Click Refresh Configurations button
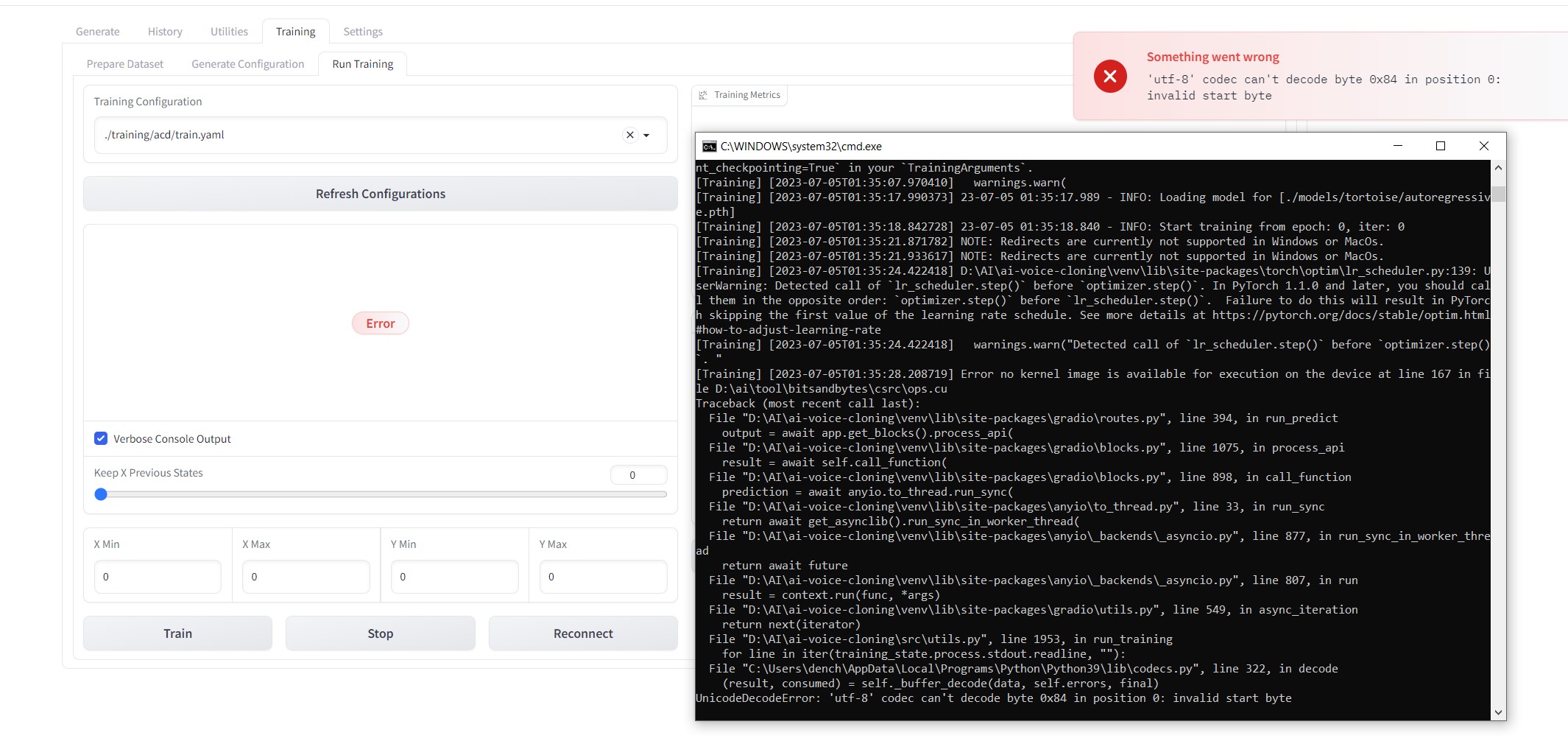The width and height of the screenshot is (1568, 741). (x=381, y=194)
